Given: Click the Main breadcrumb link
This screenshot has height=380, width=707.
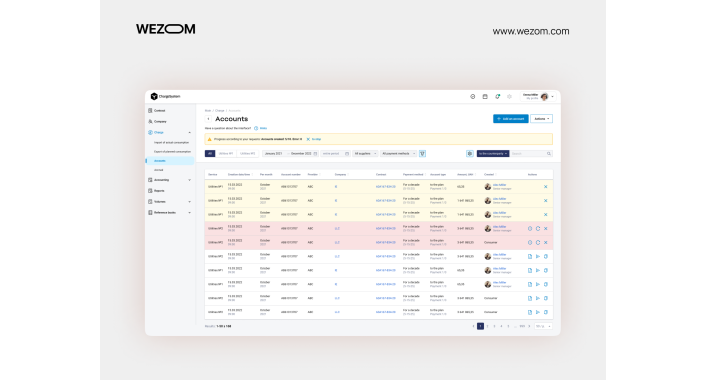Looking at the screenshot, I should click(208, 111).
